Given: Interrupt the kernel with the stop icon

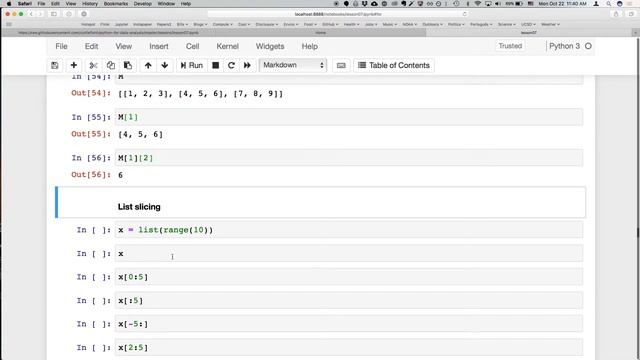Looking at the screenshot, I should pos(216,65).
